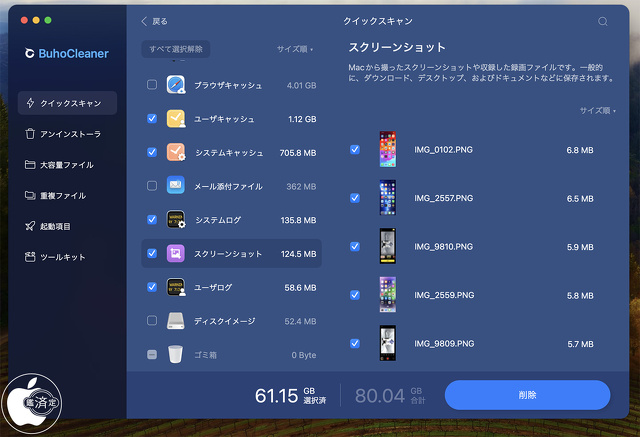Click the trash can icon for ゴミ箱
Screen dimensions: 640x437
coord(176,354)
